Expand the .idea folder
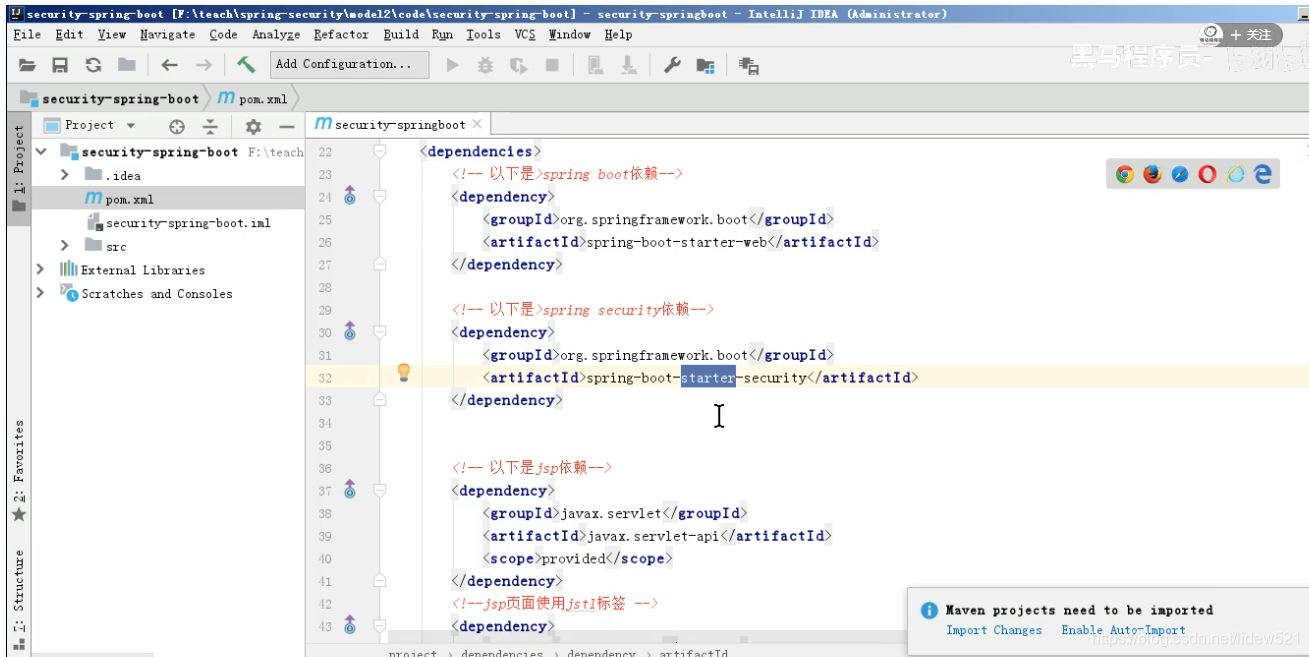 (65, 175)
